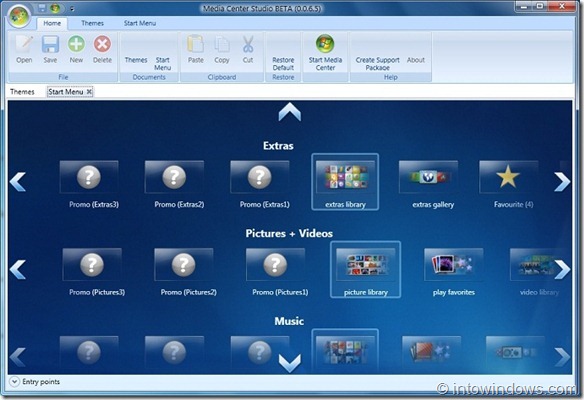Click the quick access Media Center icon
This screenshot has width=584, height=400.
(x=55, y=8)
